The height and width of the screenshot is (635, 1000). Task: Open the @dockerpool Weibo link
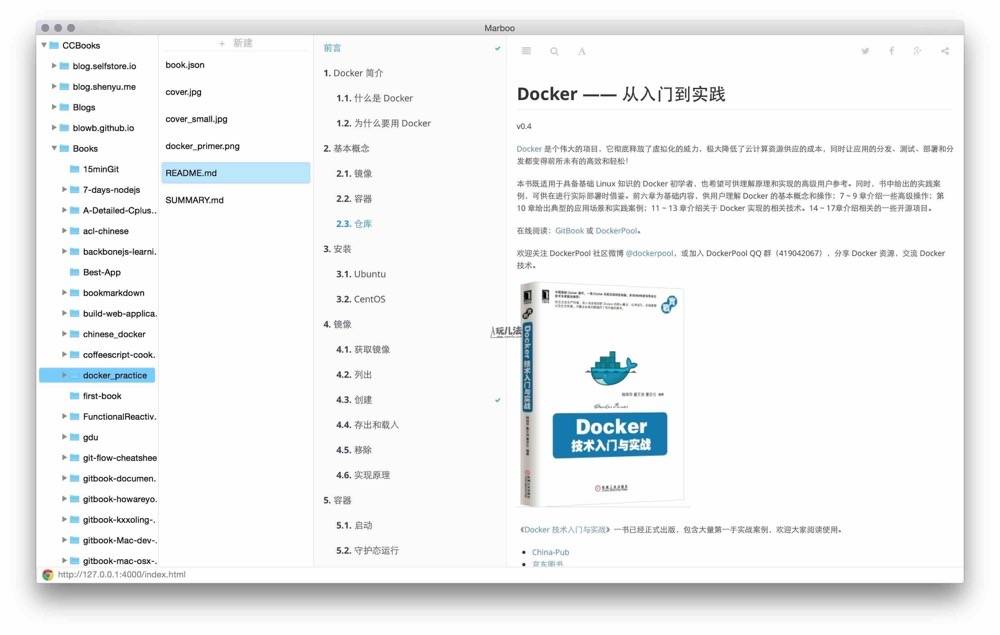(x=649, y=253)
